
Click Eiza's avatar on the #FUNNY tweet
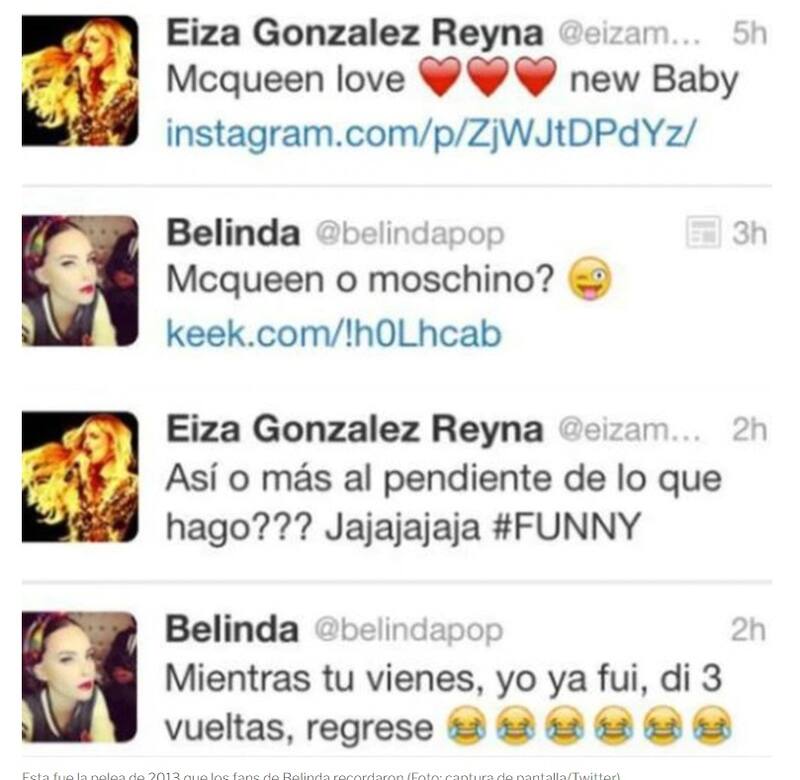[80, 476]
